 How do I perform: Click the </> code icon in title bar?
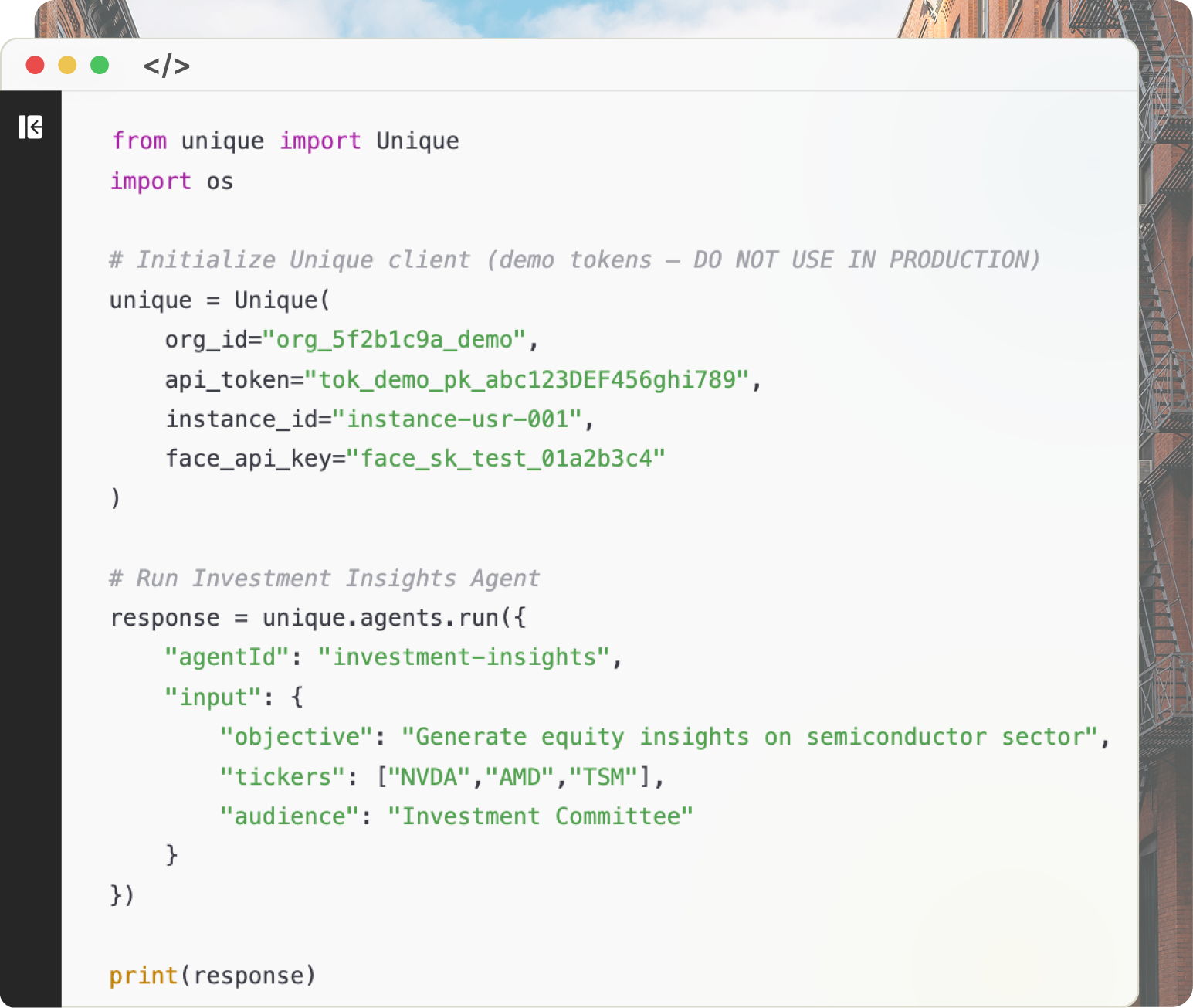[x=167, y=66]
